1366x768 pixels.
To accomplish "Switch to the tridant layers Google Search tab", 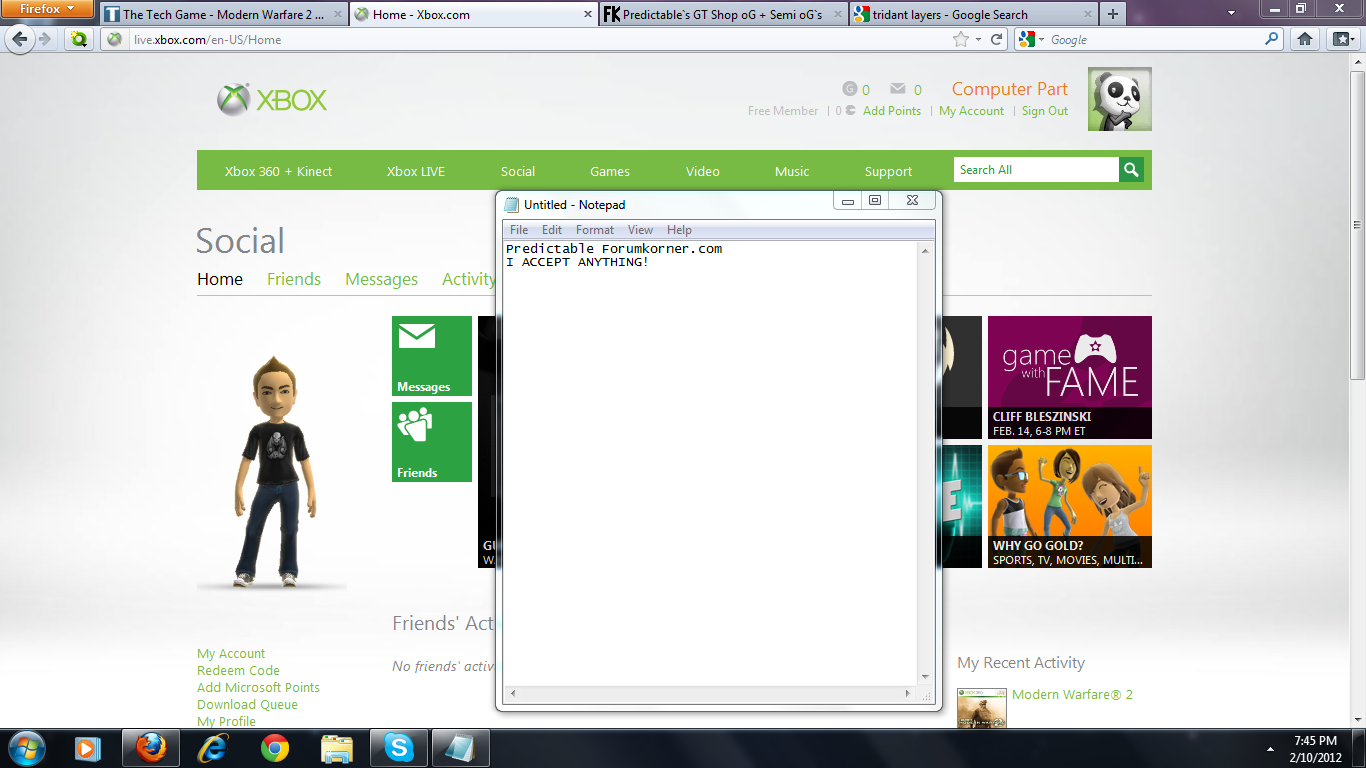I will (x=972, y=15).
